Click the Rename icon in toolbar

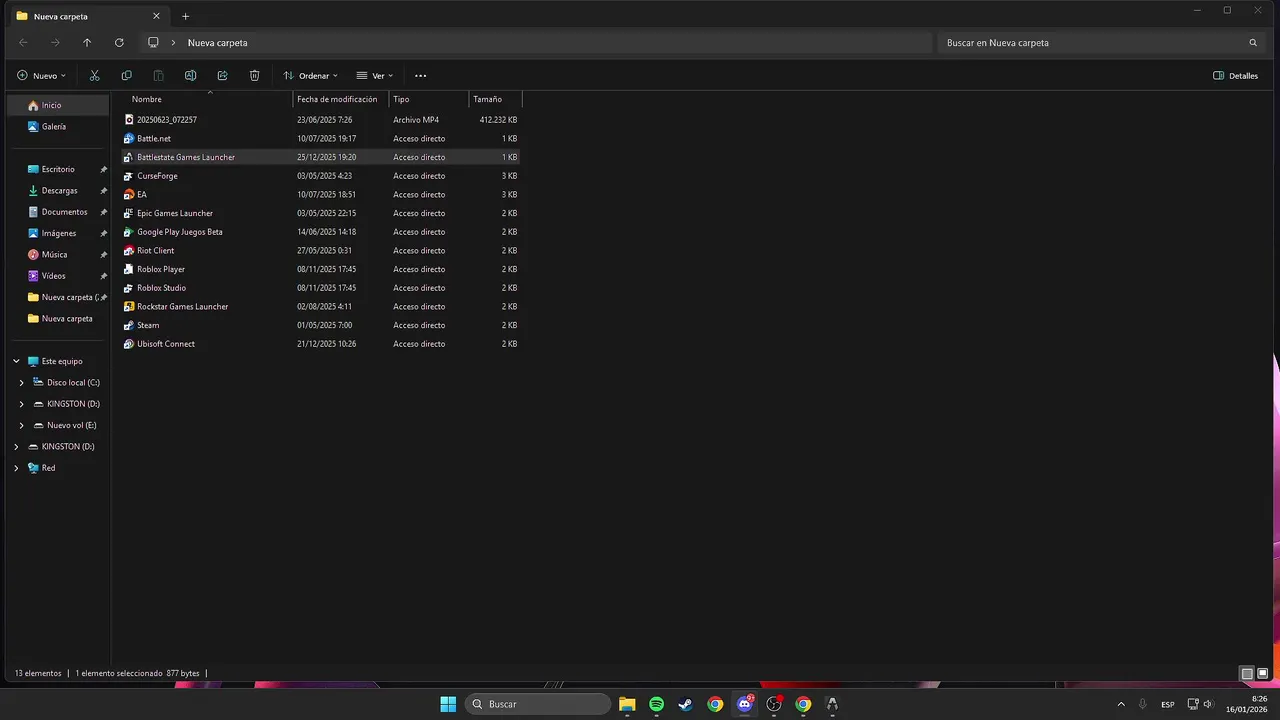click(x=190, y=75)
